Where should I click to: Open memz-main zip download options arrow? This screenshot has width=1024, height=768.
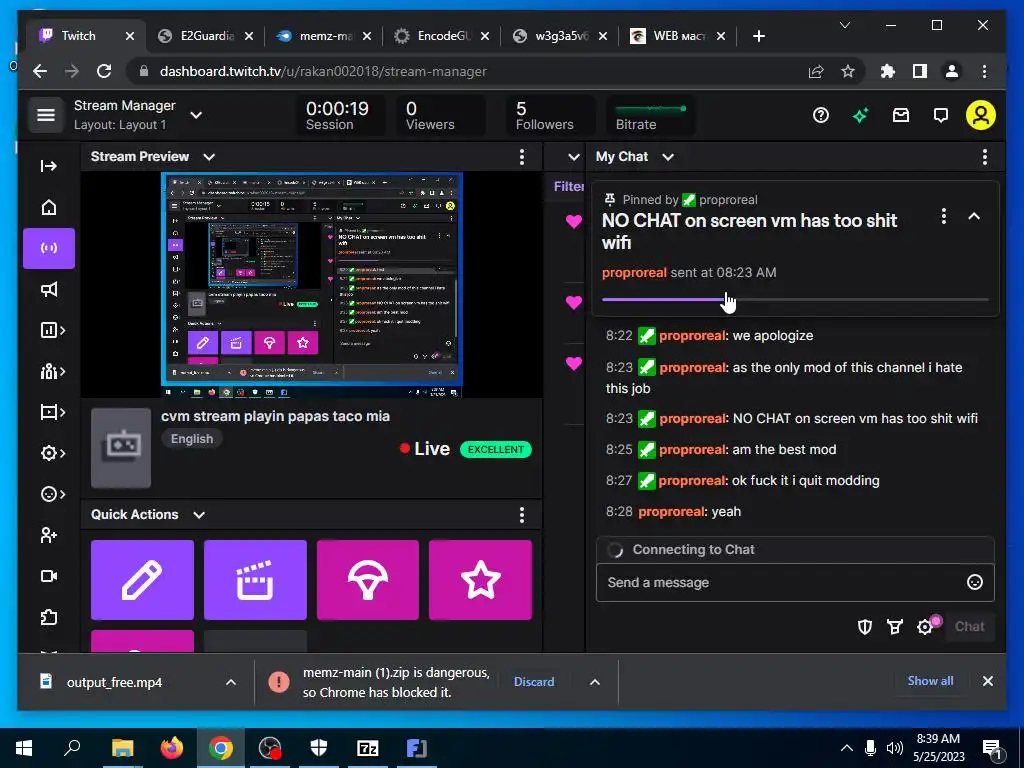point(594,682)
